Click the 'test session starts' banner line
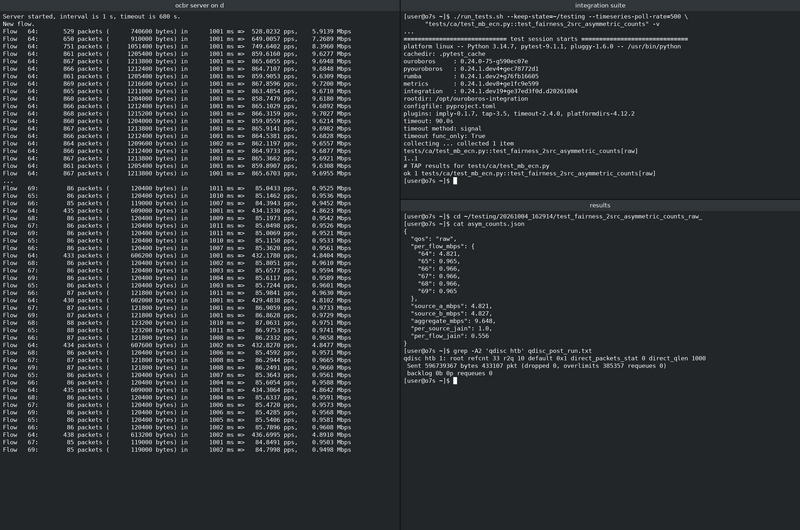Screen dimensions: 800x530 545,39
